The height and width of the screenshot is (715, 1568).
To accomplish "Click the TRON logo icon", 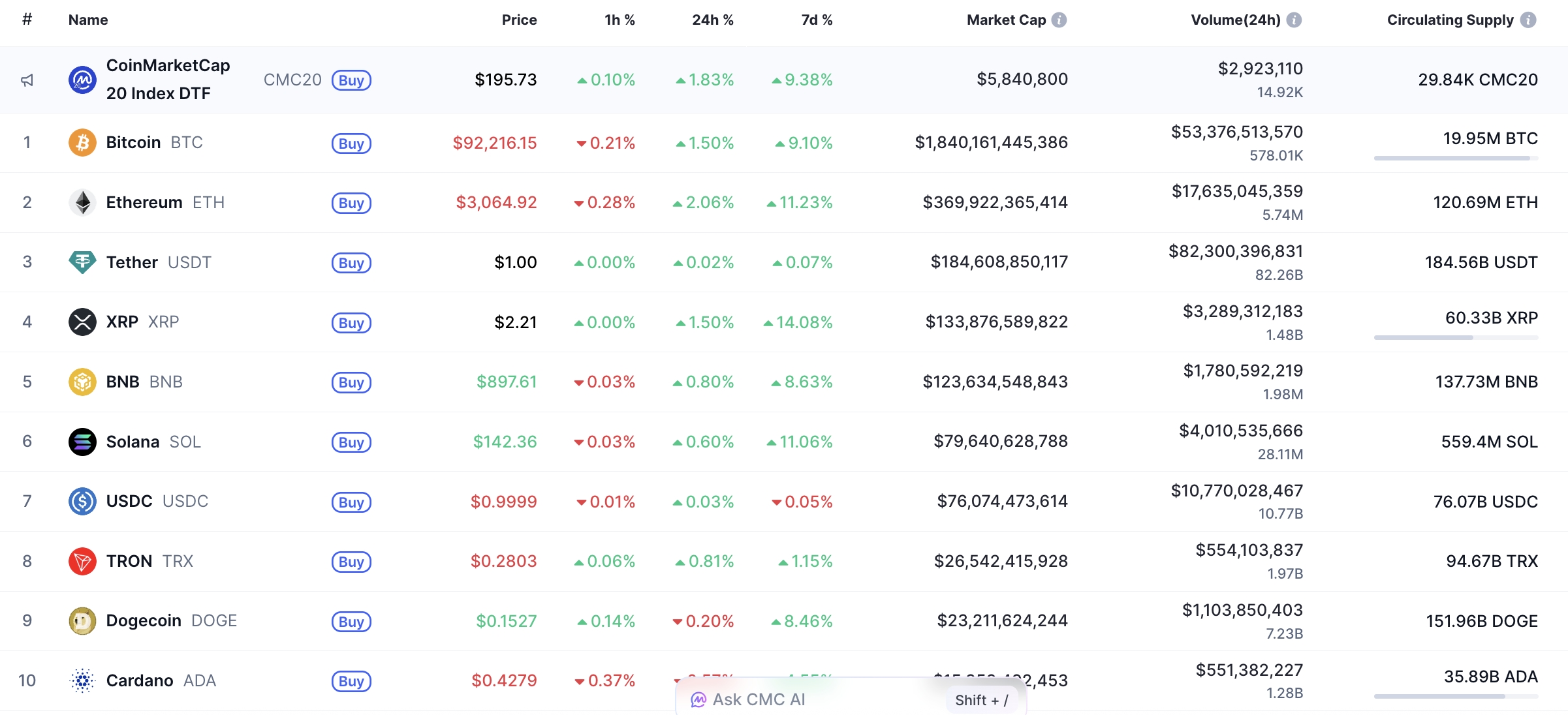I will point(82,561).
